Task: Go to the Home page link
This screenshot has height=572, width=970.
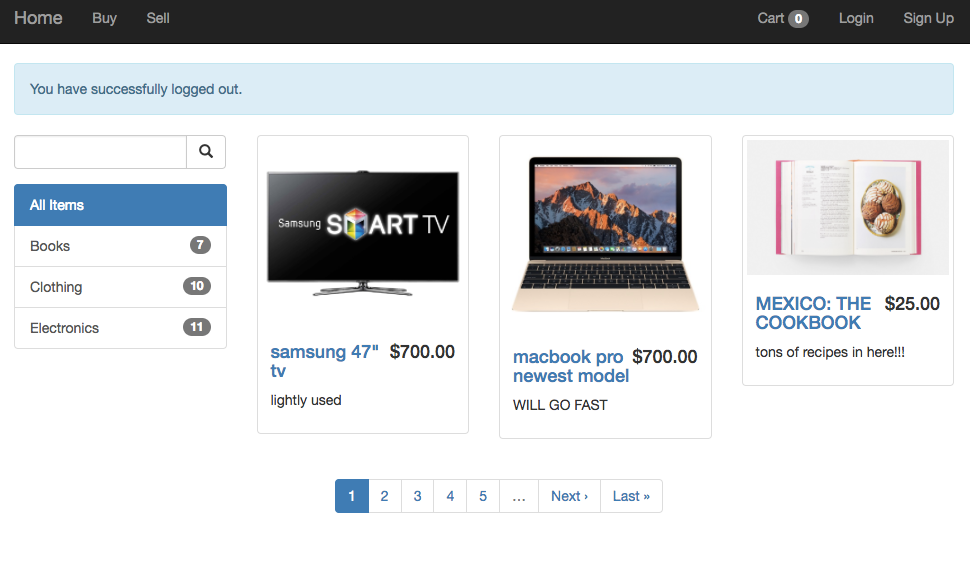Action: point(38,18)
